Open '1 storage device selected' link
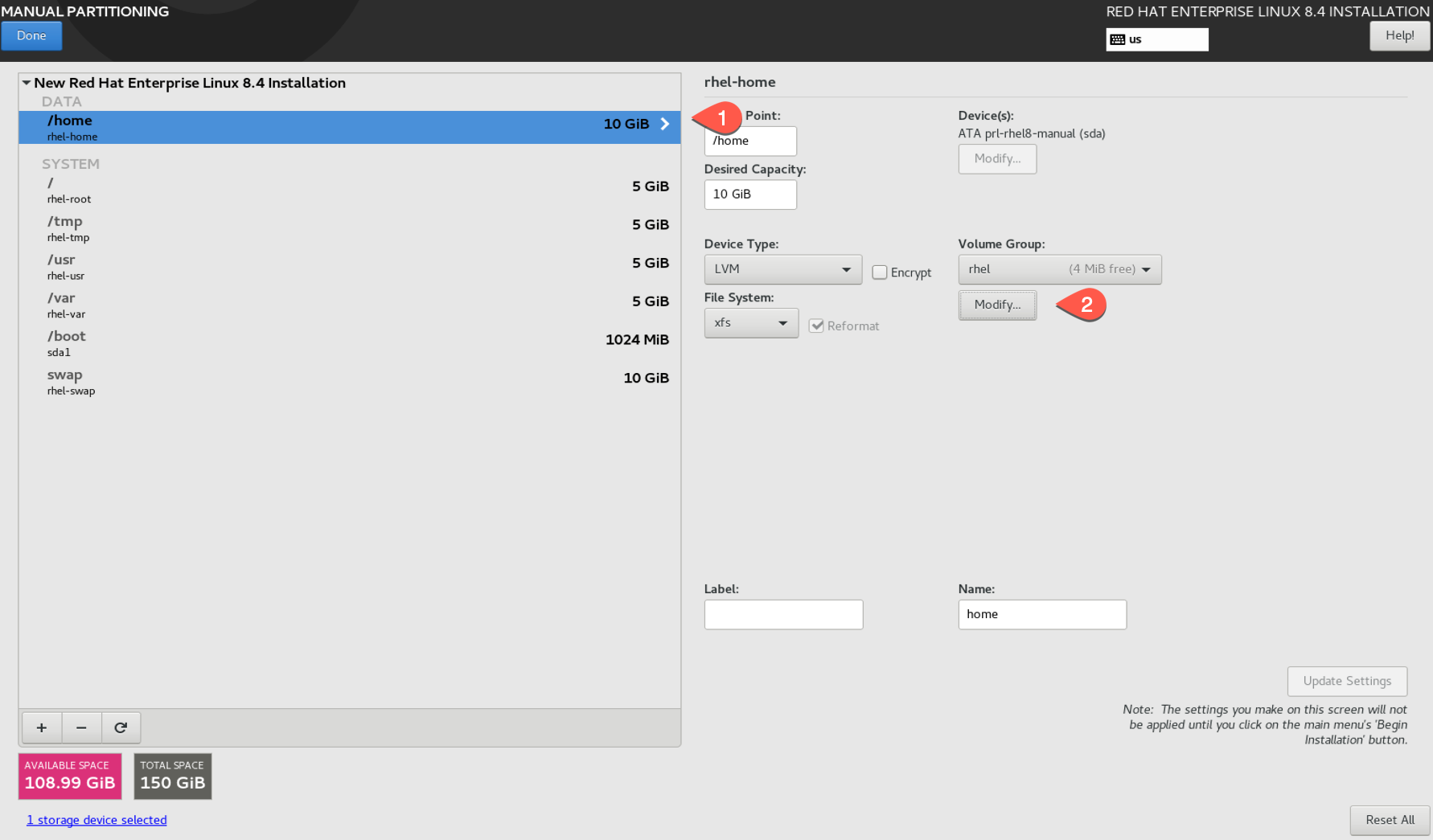1433x840 pixels. [x=96, y=820]
